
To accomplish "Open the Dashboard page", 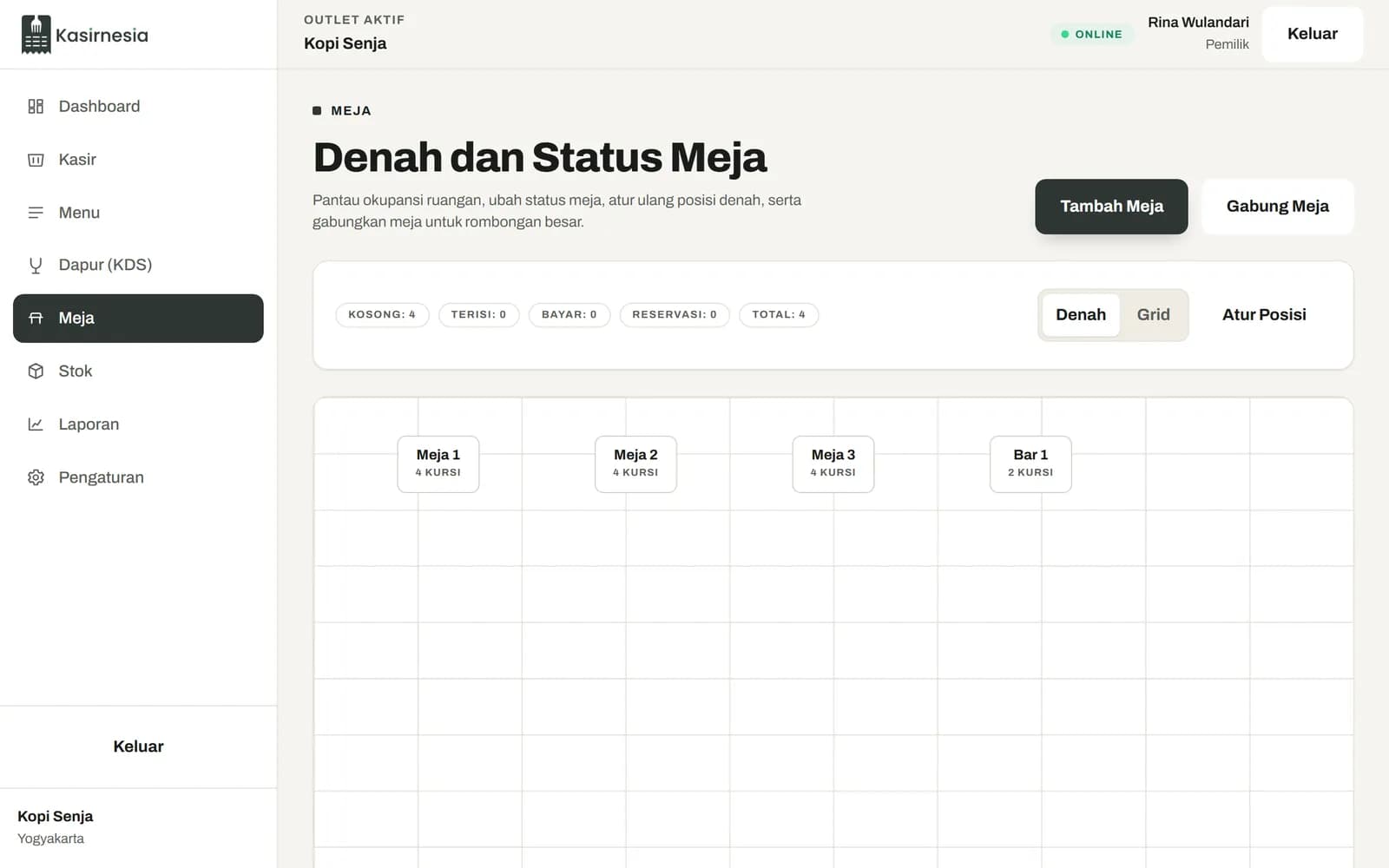I will point(138,106).
